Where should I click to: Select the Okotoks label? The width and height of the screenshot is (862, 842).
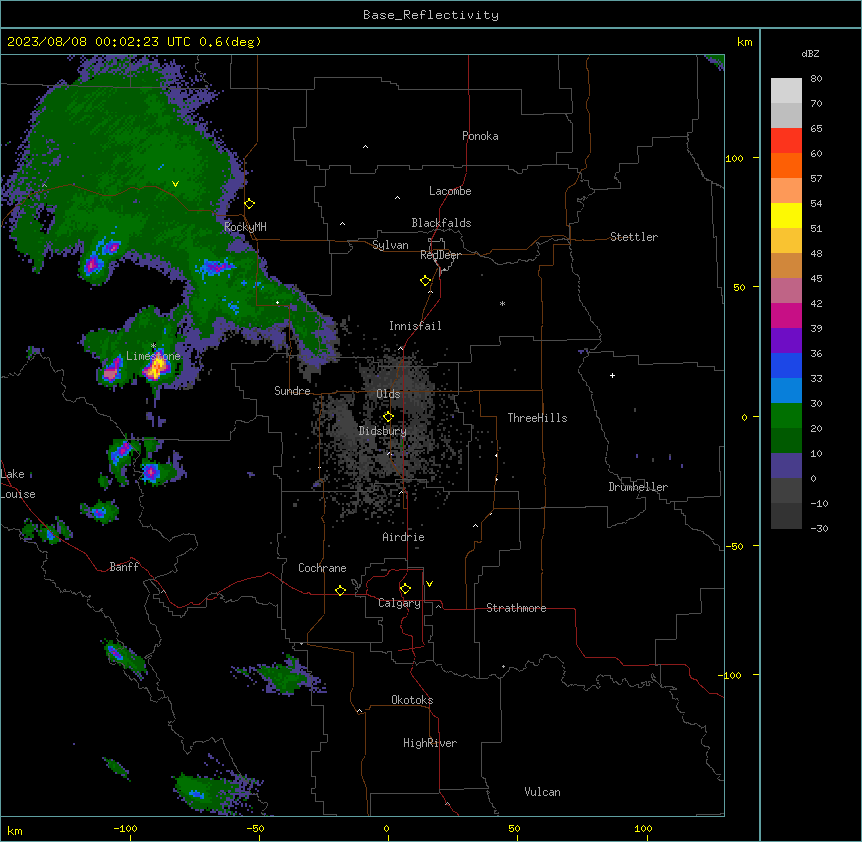(x=412, y=700)
